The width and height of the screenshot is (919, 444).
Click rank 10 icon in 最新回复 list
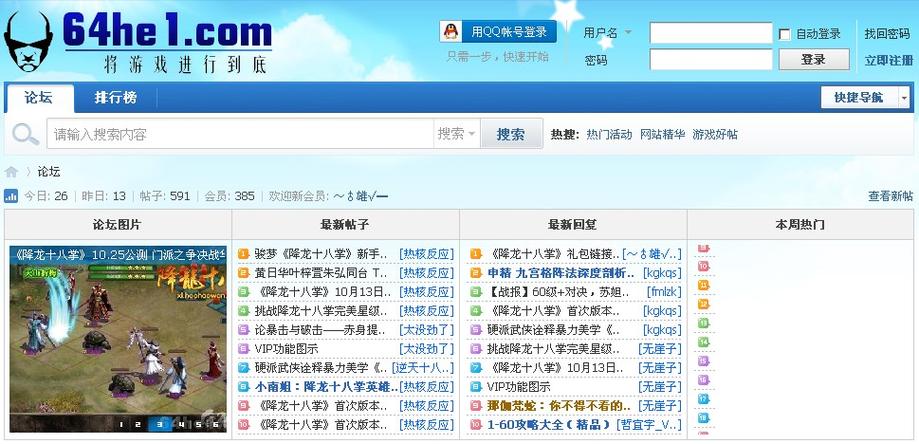(474, 425)
